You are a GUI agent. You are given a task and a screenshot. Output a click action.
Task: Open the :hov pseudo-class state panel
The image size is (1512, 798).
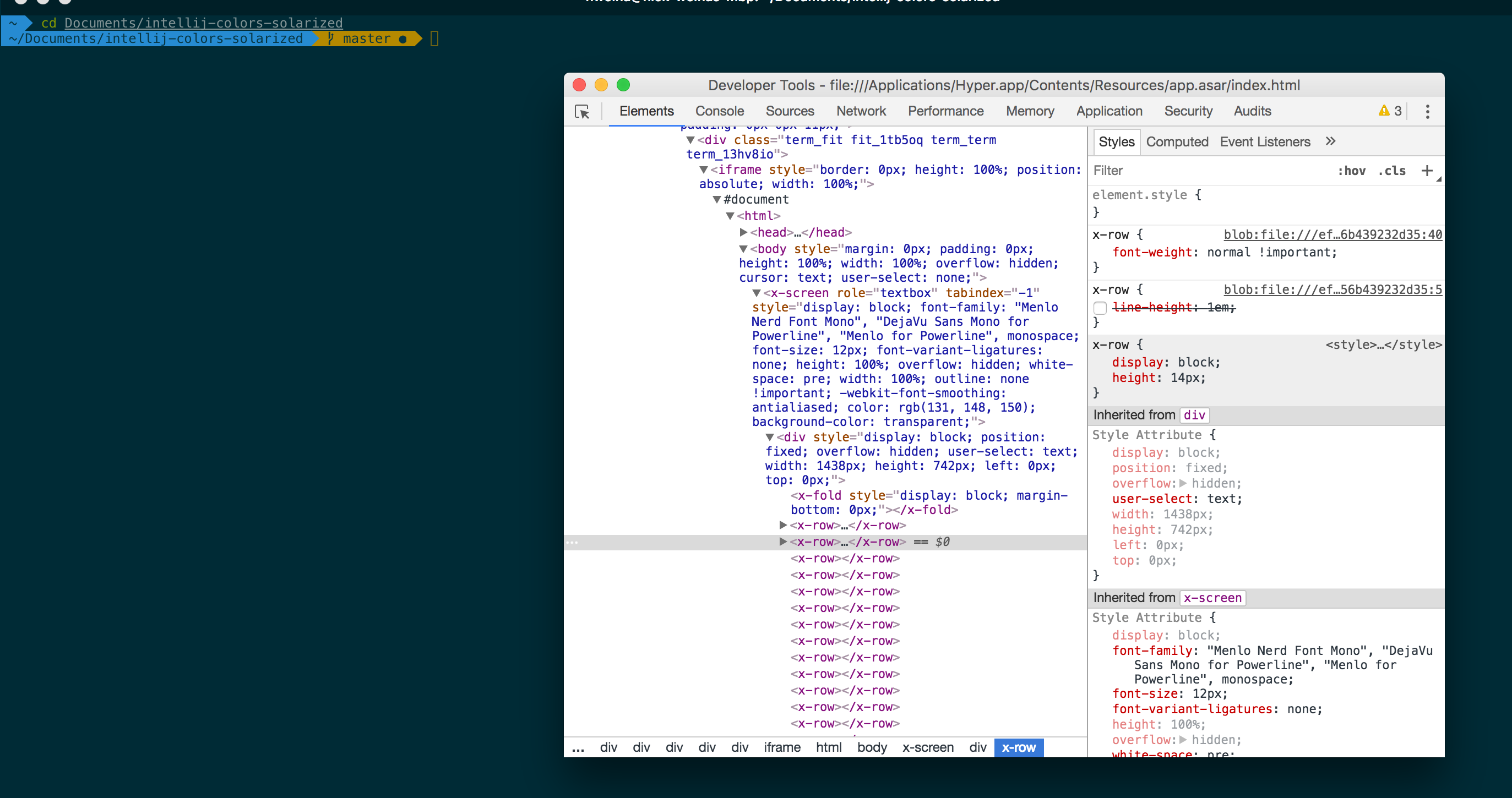(1352, 171)
